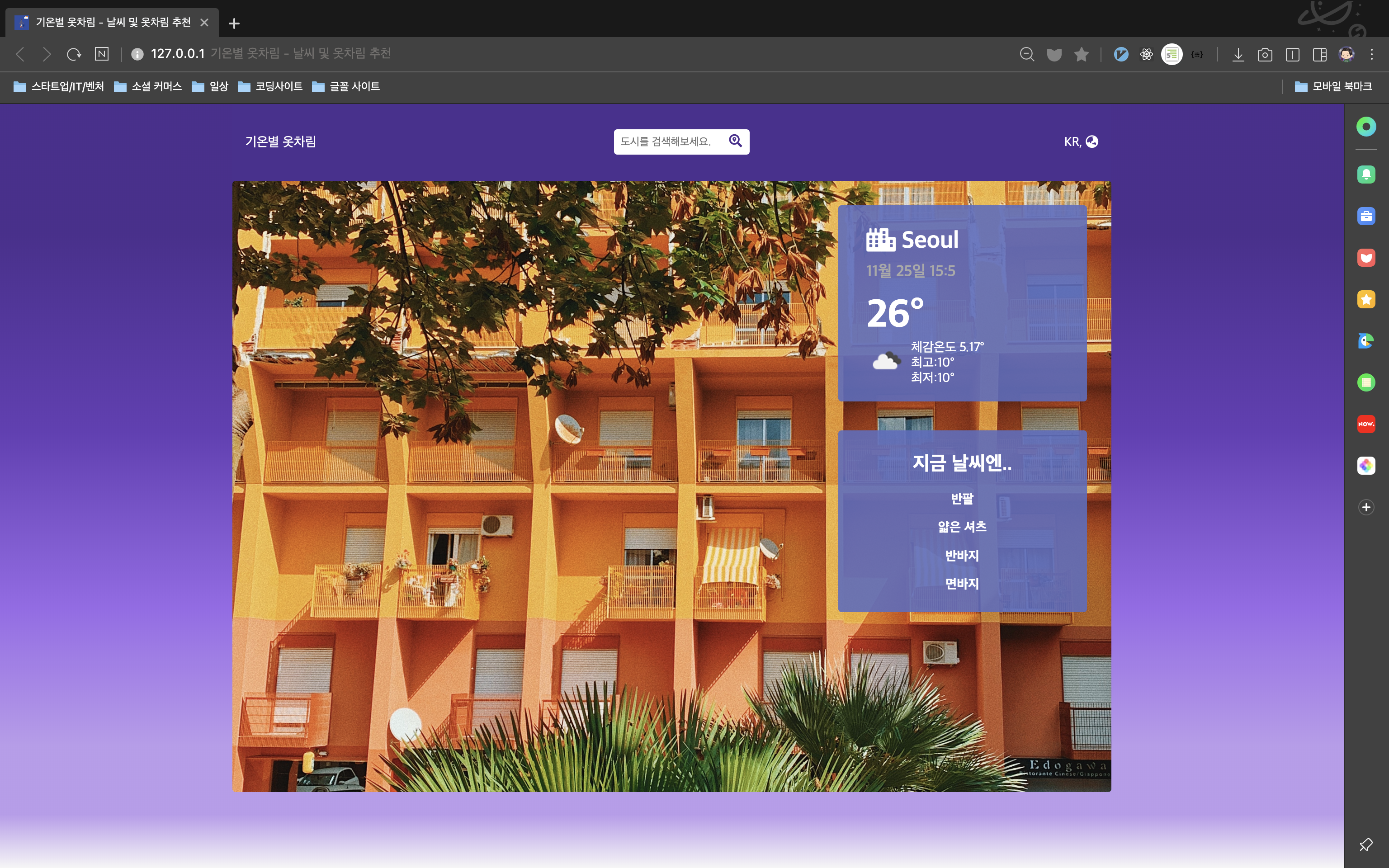The height and width of the screenshot is (868, 1389).
Task: Click the browser reload page icon
Action: pyautogui.click(x=74, y=55)
